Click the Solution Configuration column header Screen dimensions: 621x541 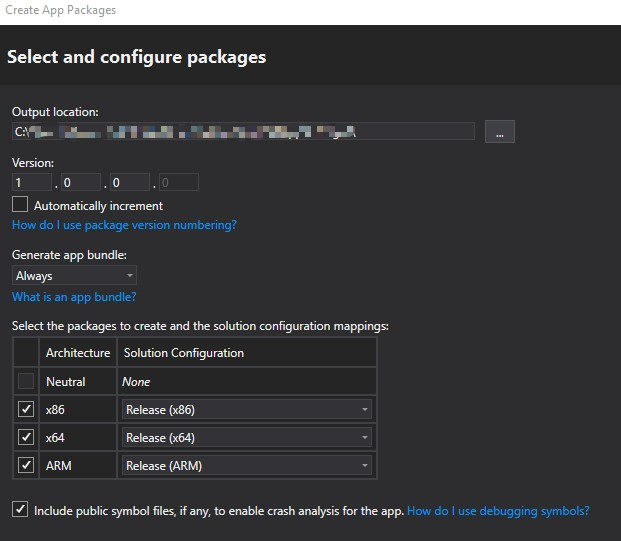pyautogui.click(x=183, y=353)
